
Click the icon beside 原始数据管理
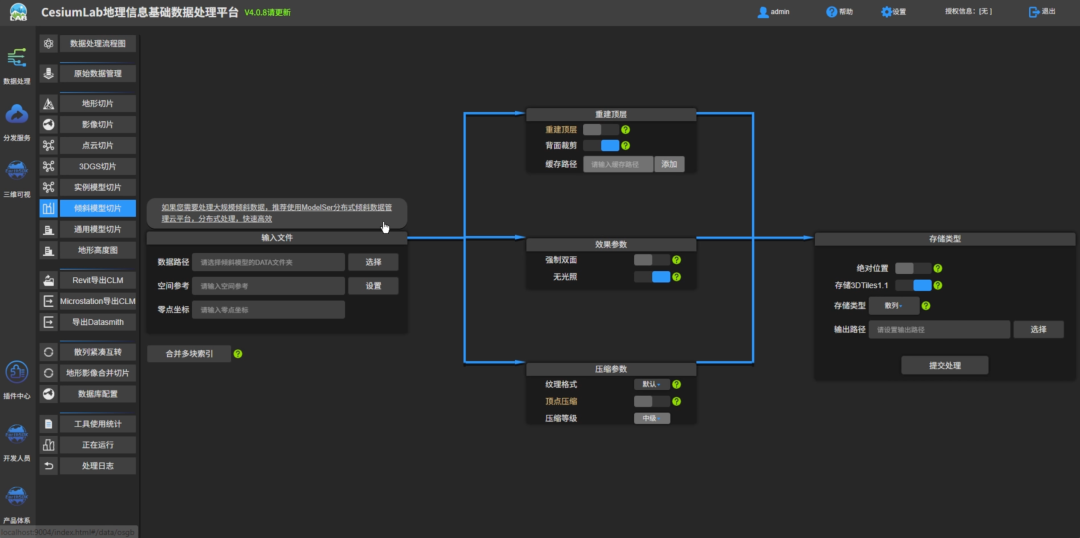[x=48, y=73]
